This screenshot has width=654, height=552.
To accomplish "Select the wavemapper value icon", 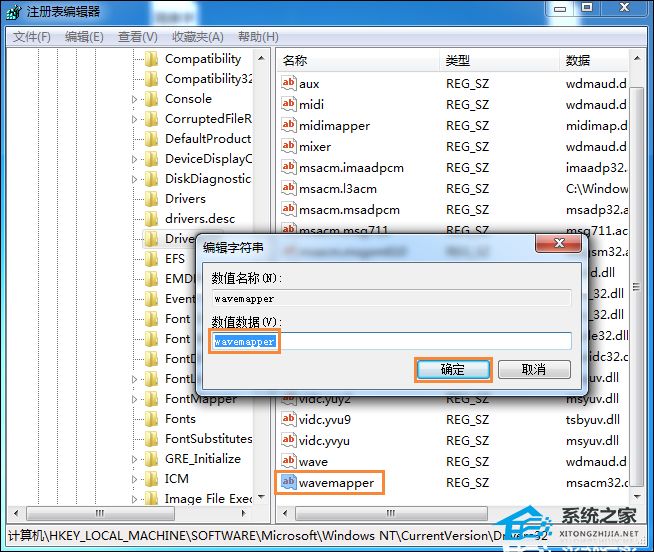I will tap(289, 482).
